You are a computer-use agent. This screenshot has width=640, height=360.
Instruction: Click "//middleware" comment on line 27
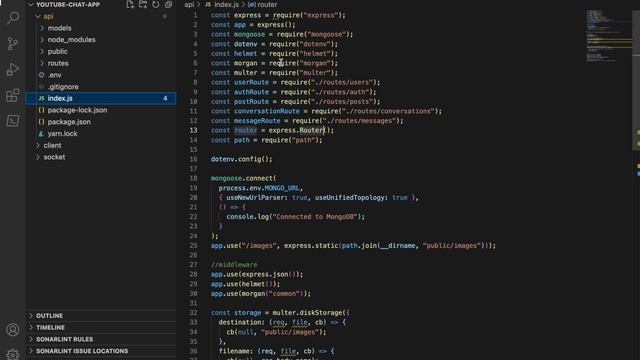[234, 265]
